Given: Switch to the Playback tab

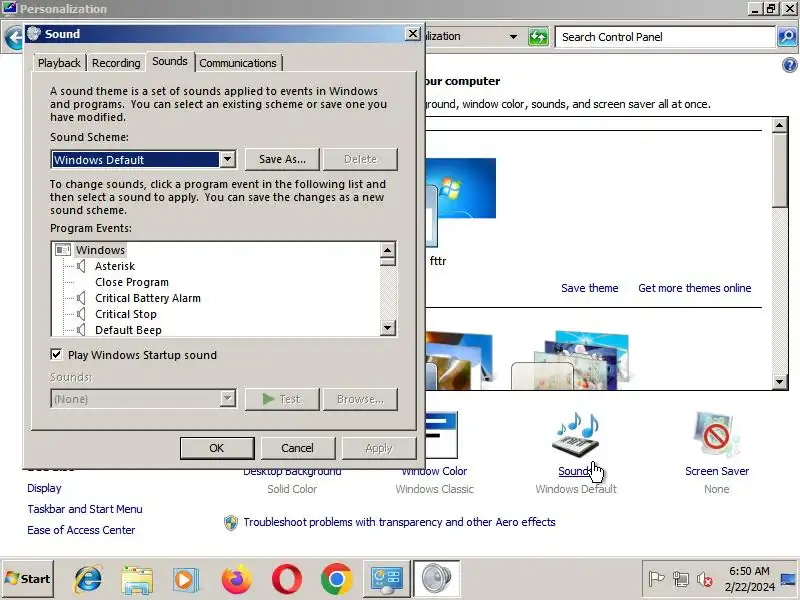Looking at the screenshot, I should tap(59, 63).
